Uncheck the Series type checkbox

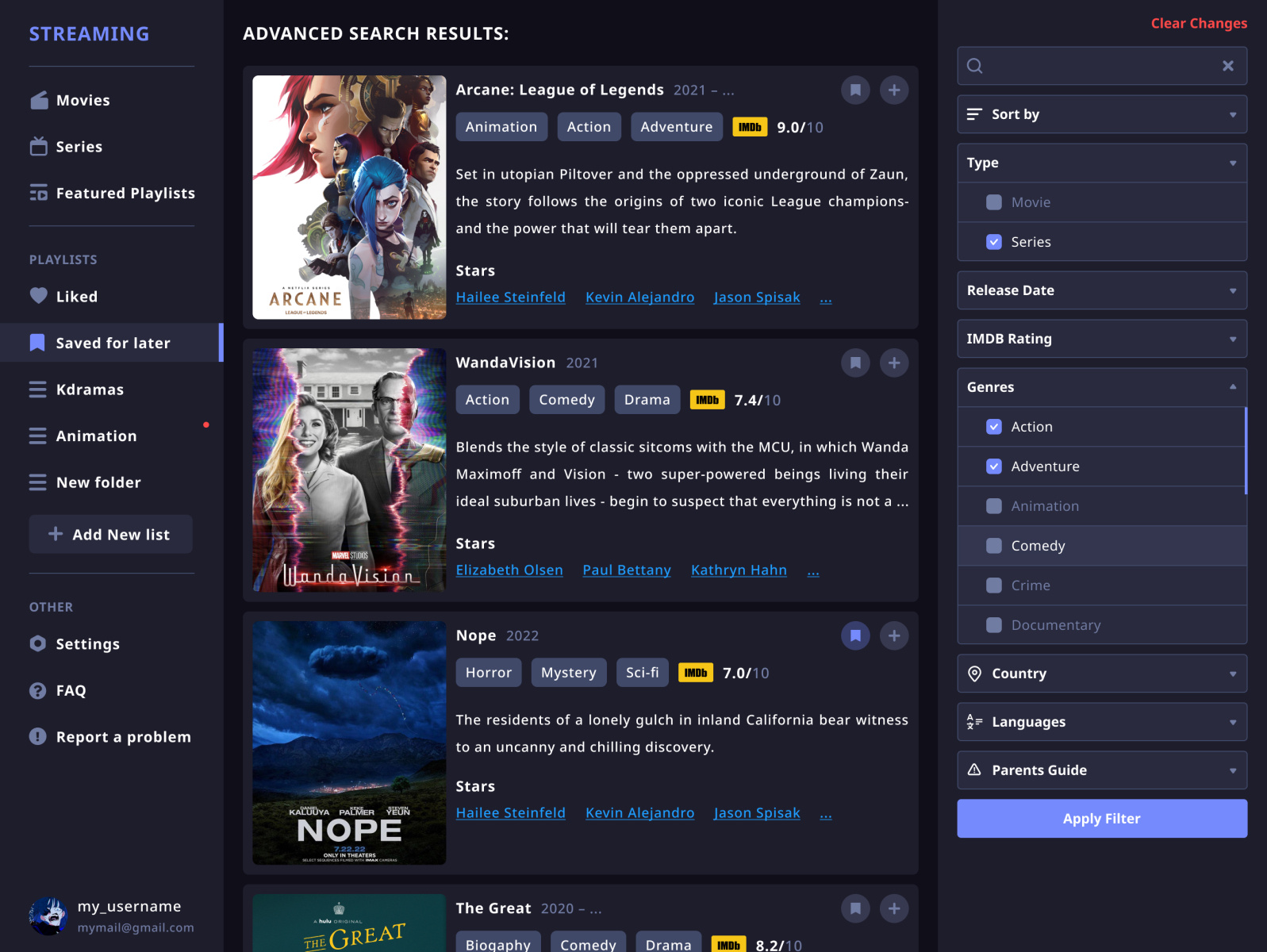(994, 242)
